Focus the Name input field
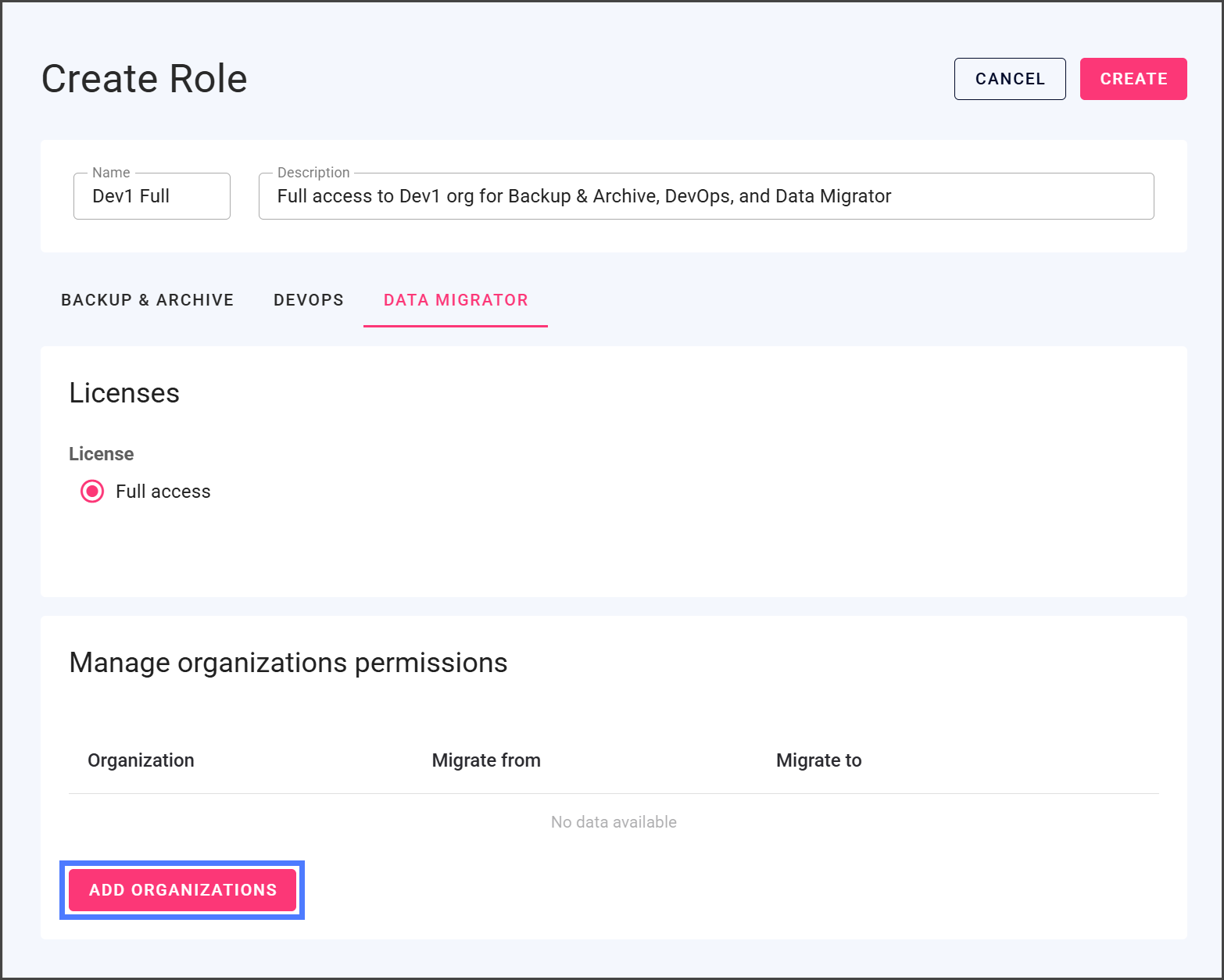1224x980 pixels. click(x=152, y=197)
